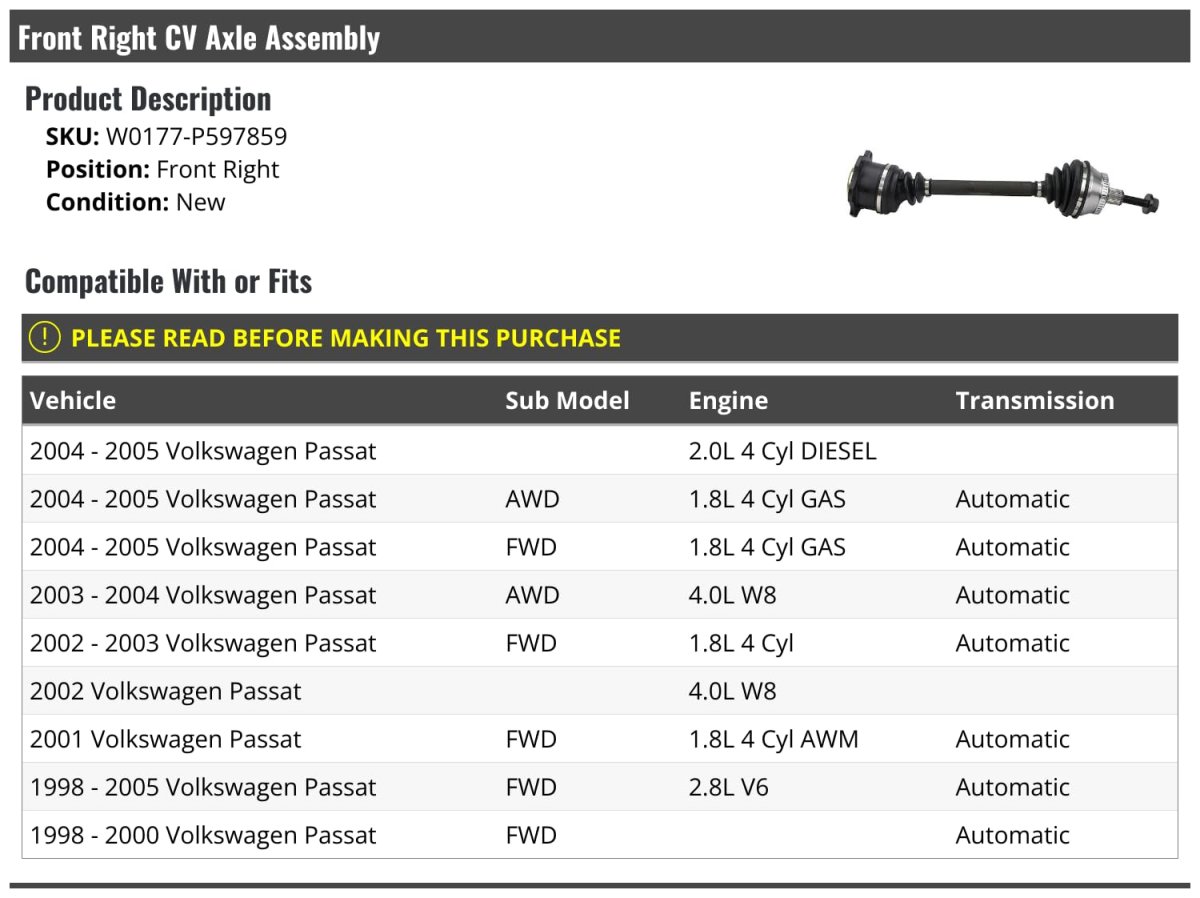Image resolution: width=1200 pixels, height=898 pixels.
Task: Click the 2.8L V6 engine cell
Action: pyautogui.click(x=728, y=787)
